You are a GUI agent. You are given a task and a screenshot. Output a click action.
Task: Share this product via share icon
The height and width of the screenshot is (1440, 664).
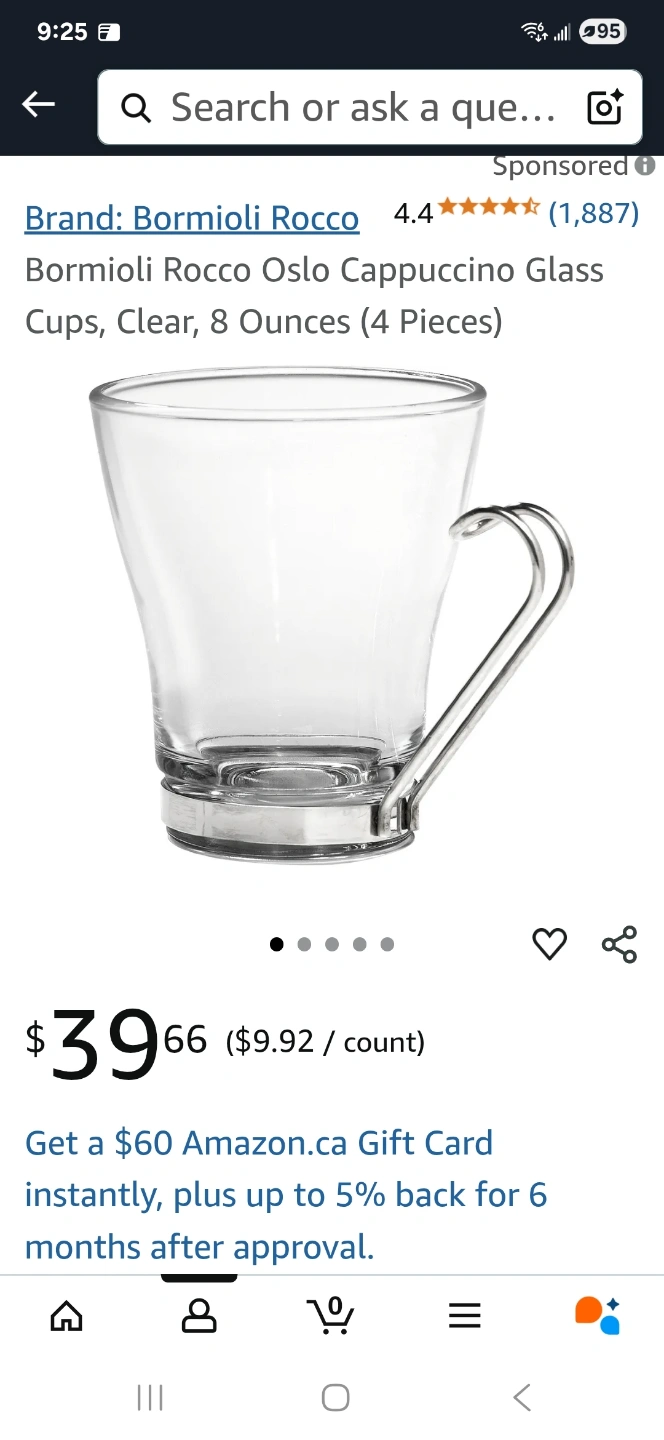tap(619, 944)
